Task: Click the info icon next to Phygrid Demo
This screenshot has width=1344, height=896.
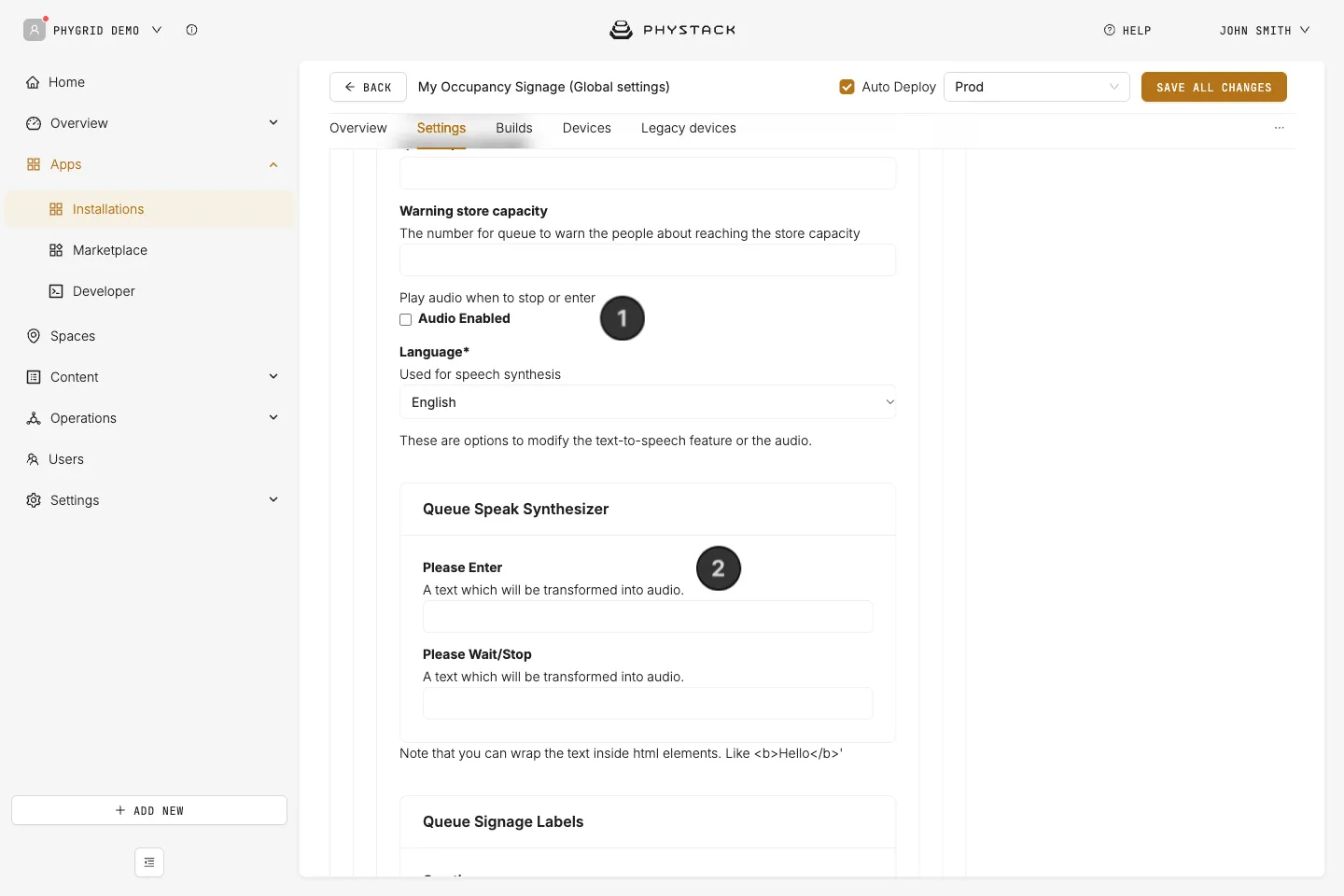Action: (x=191, y=30)
